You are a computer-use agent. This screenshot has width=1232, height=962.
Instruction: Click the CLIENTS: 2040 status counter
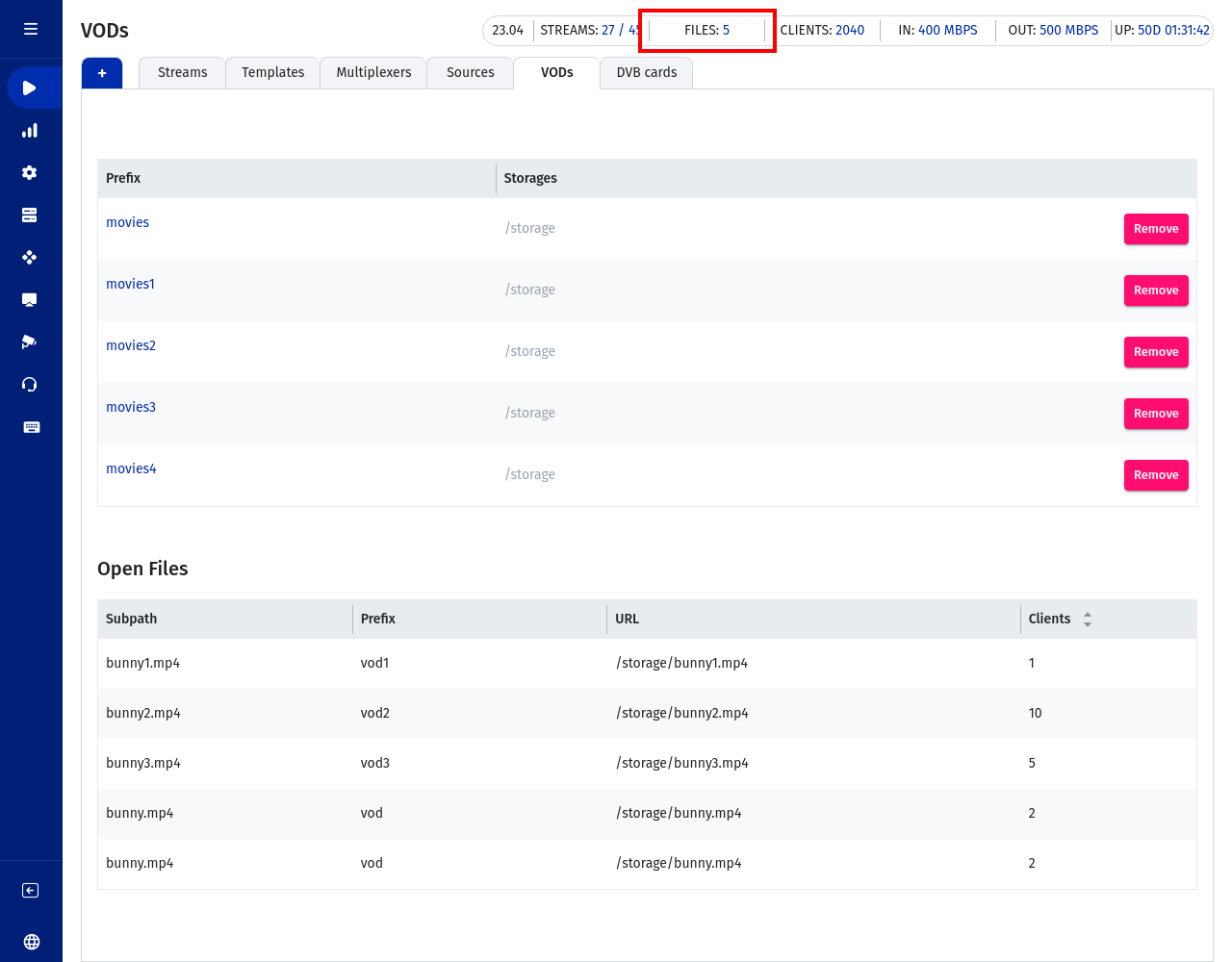pyautogui.click(x=822, y=31)
